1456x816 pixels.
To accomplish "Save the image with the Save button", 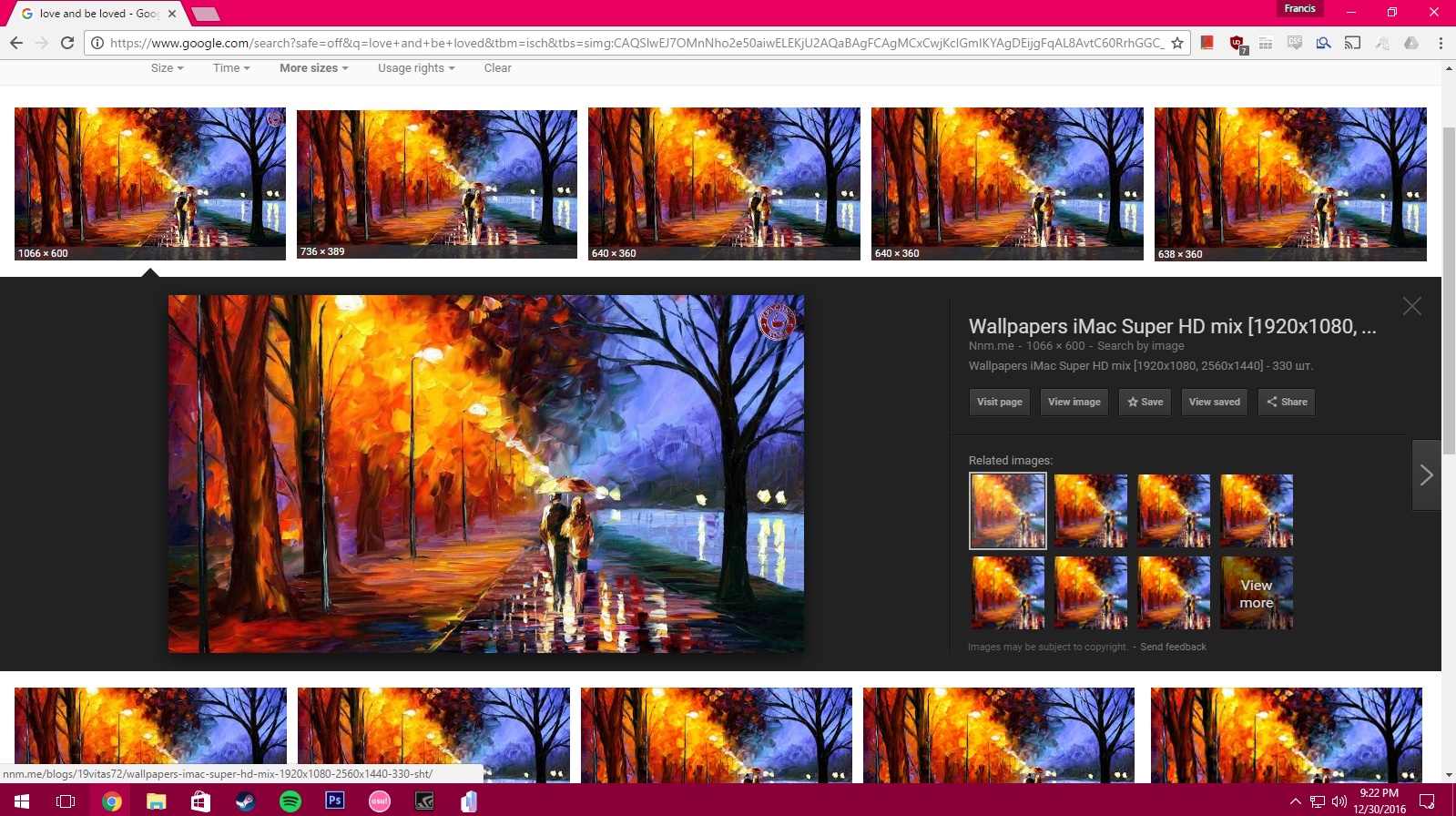I will click(1145, 402).
